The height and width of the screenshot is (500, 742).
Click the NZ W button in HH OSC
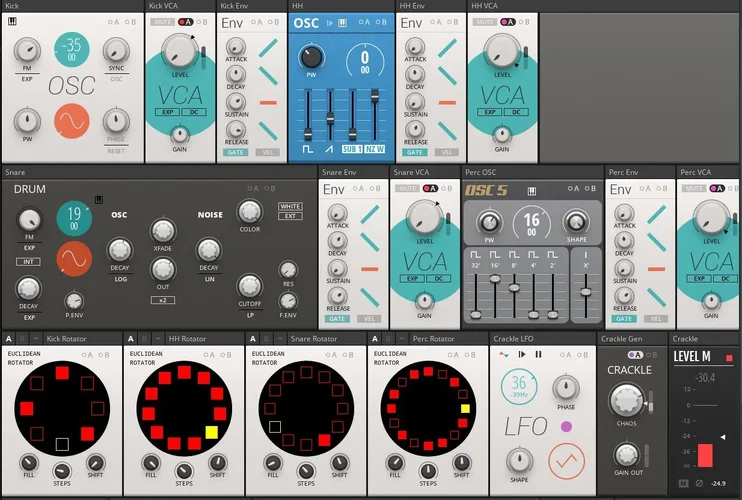click(x=374, y=149)
